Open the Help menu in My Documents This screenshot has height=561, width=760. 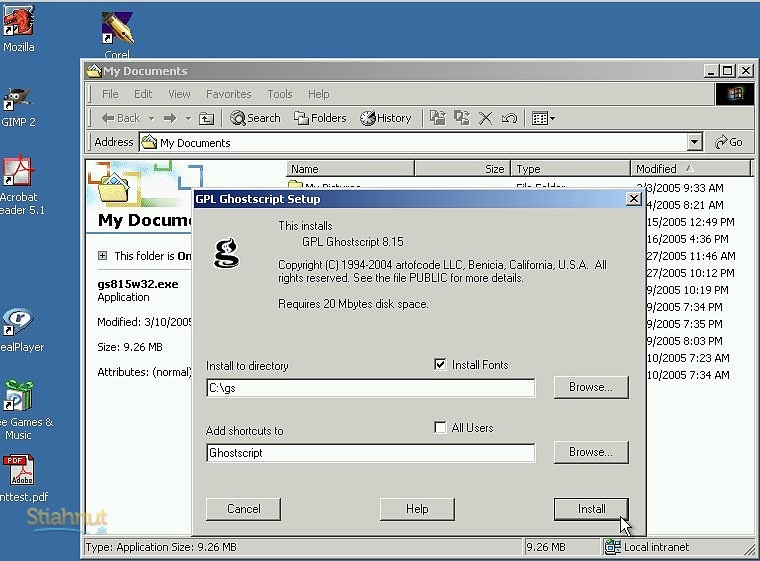pos(318,94)
